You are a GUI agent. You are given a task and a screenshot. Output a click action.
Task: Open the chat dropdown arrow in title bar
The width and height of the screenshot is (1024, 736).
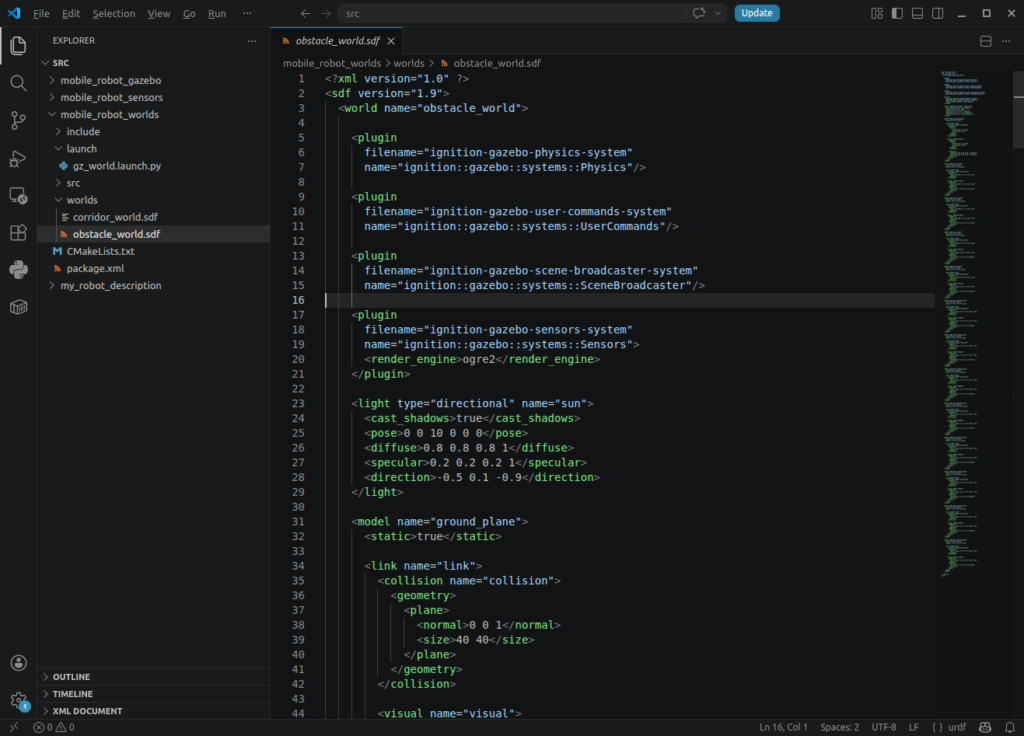click(x=718, y=13)
